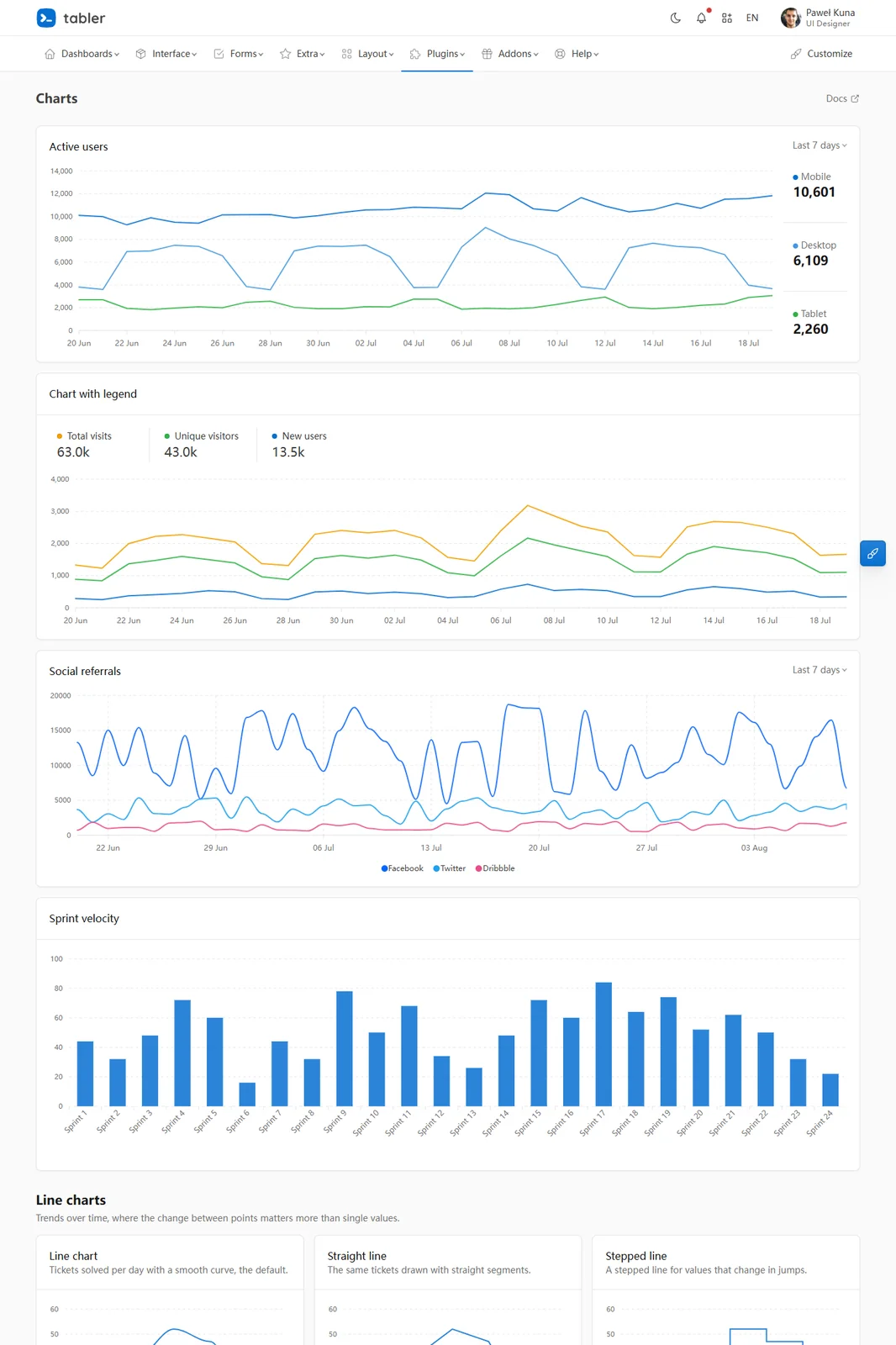Click the layout icon beside Layout
Viewport: 896px width, 1345px height.
pyautogui.click(x=347, y=54)
